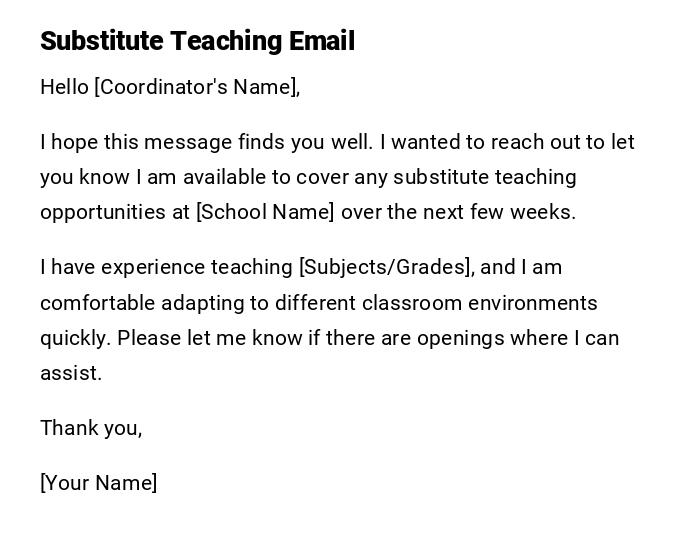The width and height of the screenshot is (700, 546).
Task: Click the [School Name] placeholder
Action: (x=266, y=212)
